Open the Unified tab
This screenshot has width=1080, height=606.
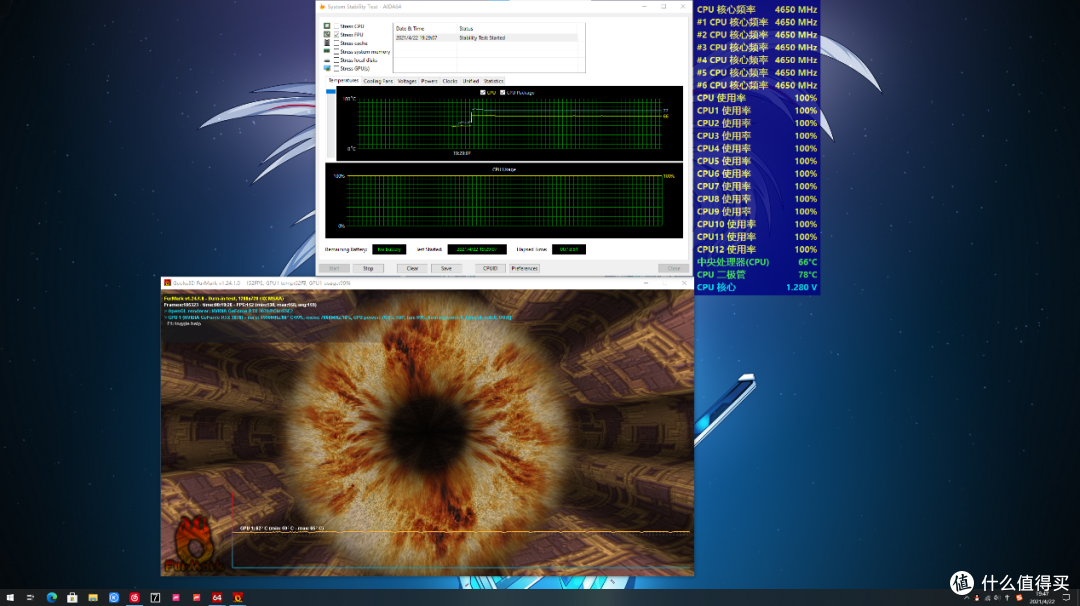470,81
